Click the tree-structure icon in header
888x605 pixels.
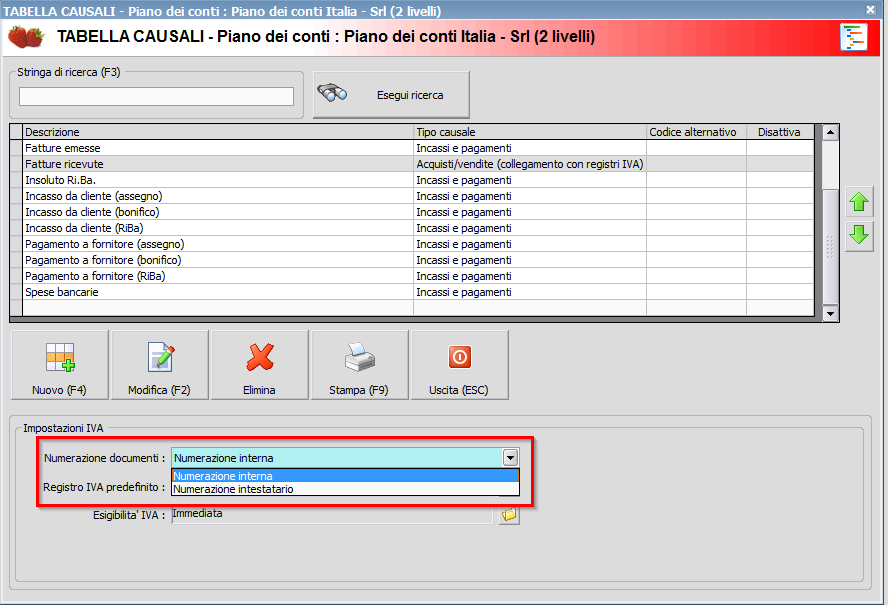tap(853, 37)
